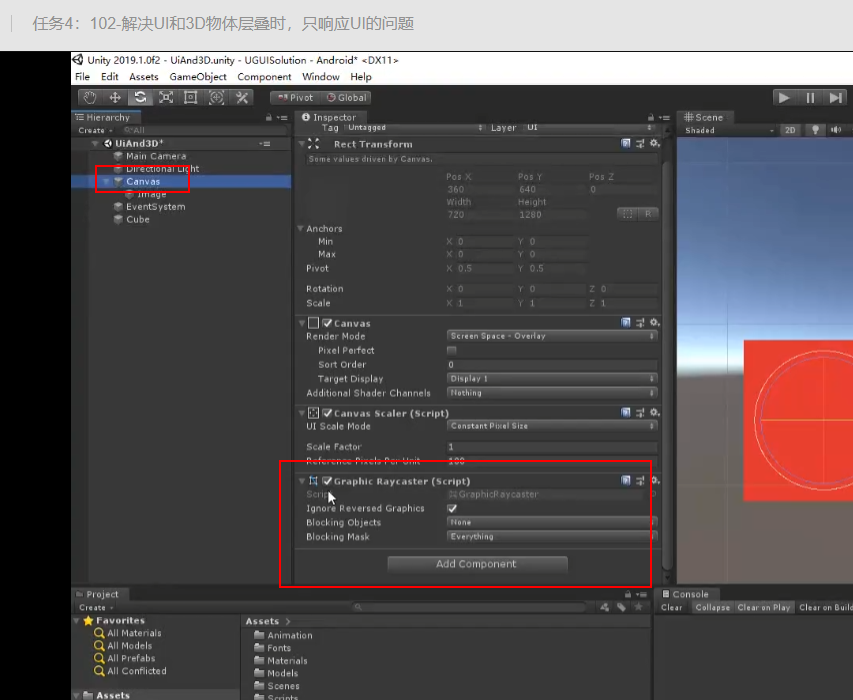Open the Blocking Mask dropdown
This screenshot has height=700, width=853.
click(552, 536)
